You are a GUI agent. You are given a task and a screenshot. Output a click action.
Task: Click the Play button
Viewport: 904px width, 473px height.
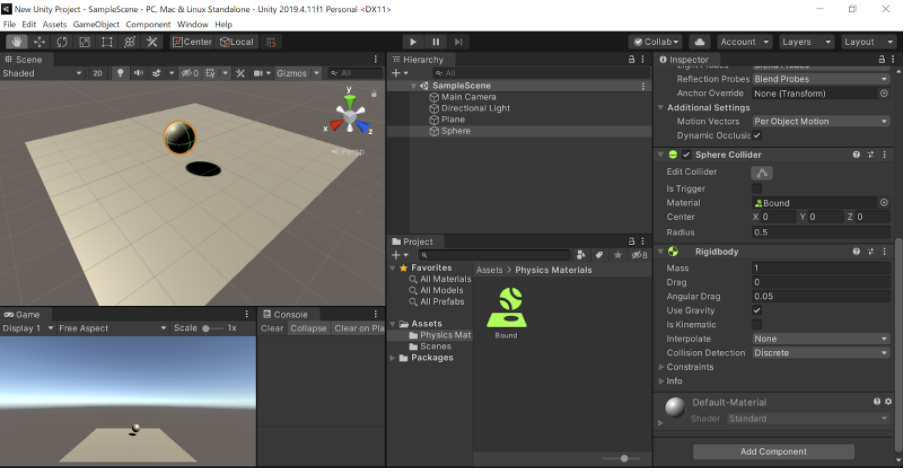[x=413, y=42]
